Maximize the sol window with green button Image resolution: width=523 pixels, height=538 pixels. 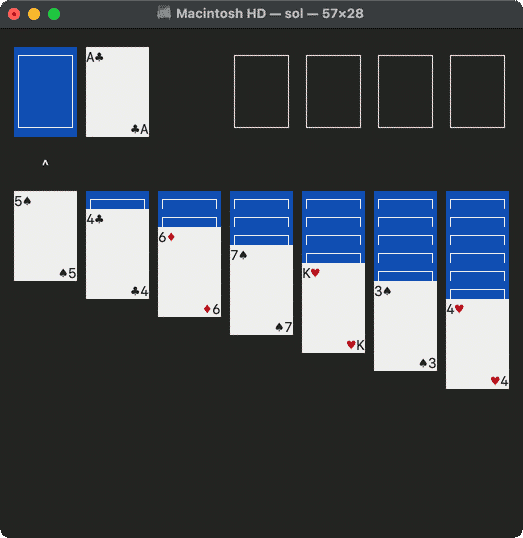coord(54,14)
